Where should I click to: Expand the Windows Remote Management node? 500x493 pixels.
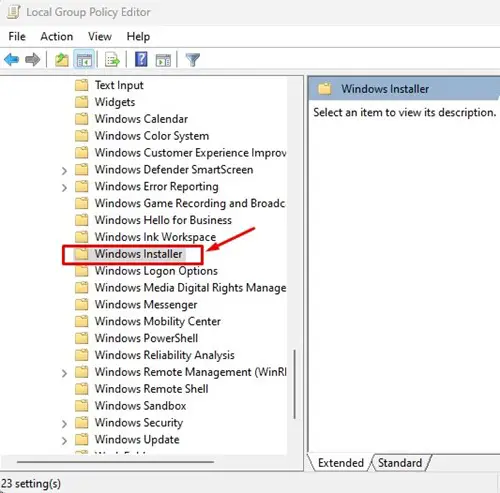tap(64, 373)
